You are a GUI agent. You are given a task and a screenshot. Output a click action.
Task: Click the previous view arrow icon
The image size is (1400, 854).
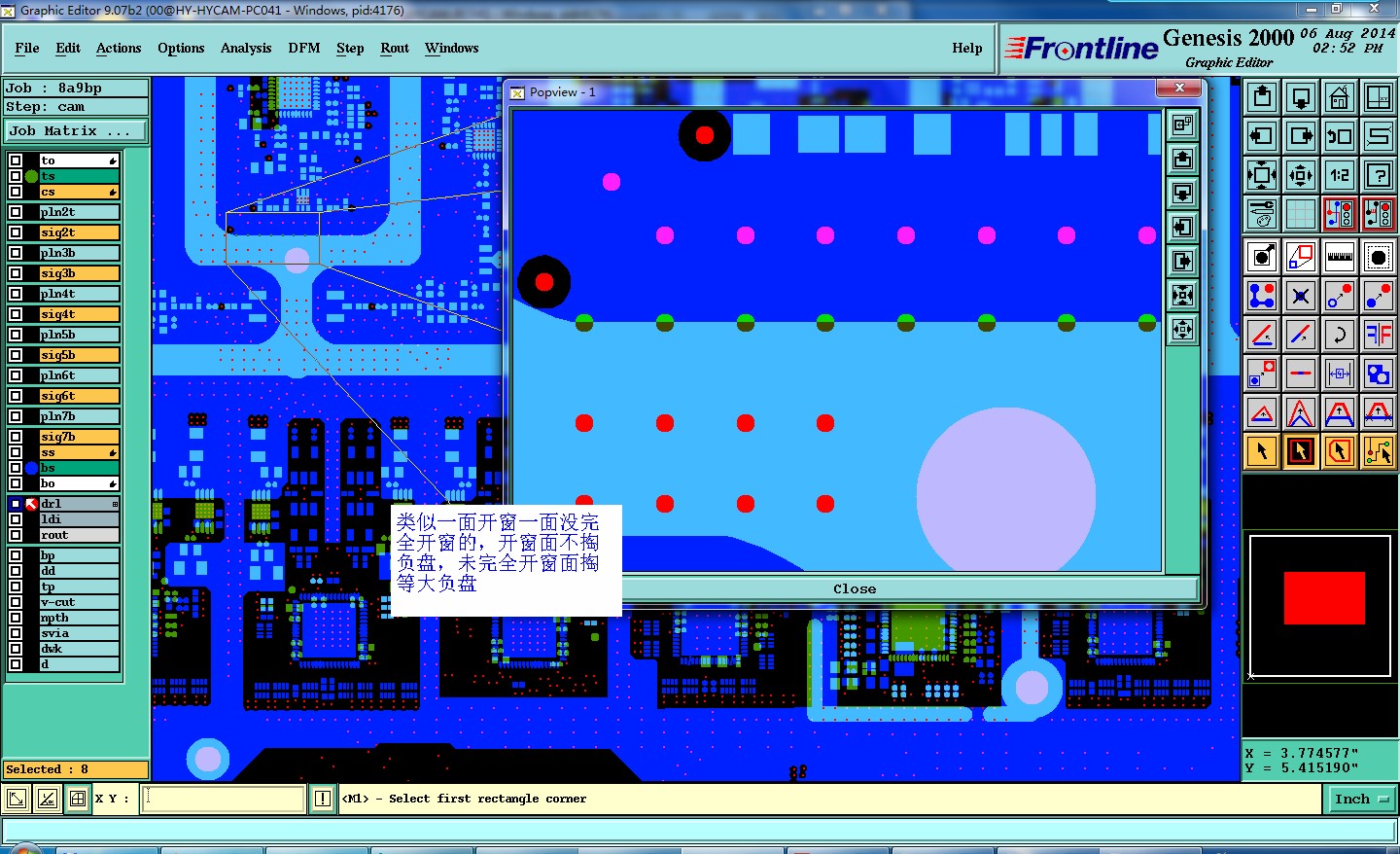point(1340,136)
